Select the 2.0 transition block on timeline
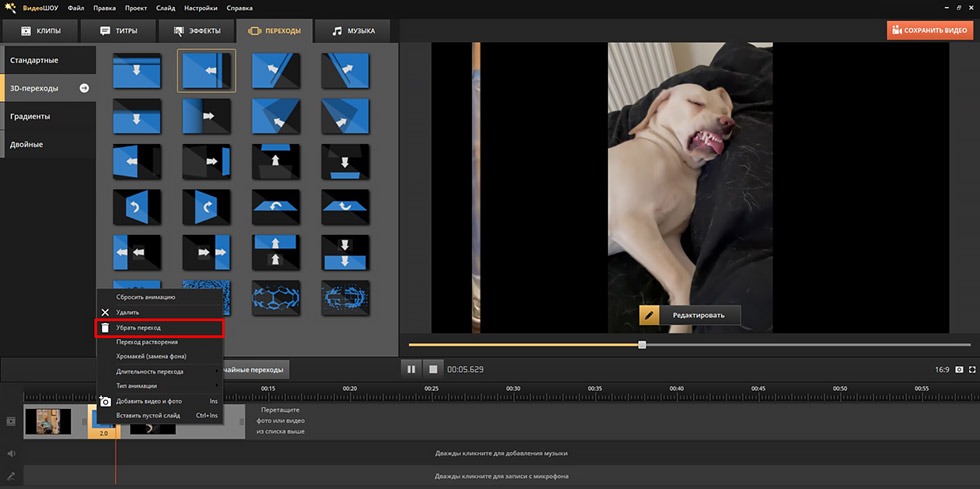The image size is (980, 489). point(103,422)
